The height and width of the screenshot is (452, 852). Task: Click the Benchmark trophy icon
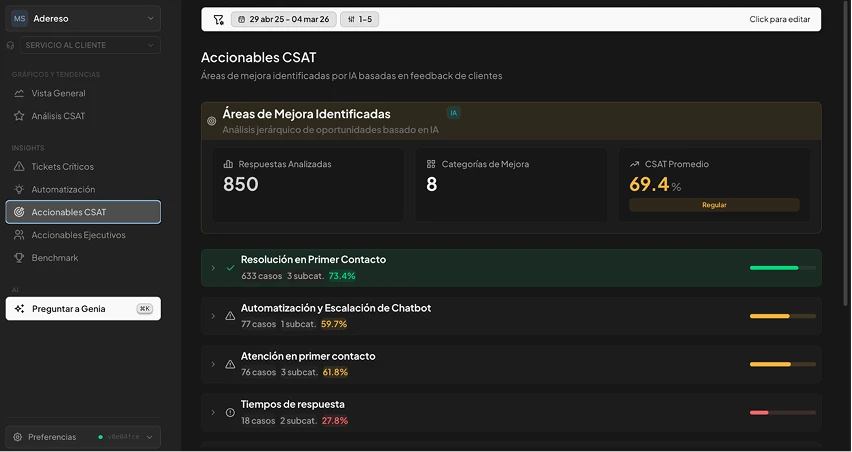[19, 258]
